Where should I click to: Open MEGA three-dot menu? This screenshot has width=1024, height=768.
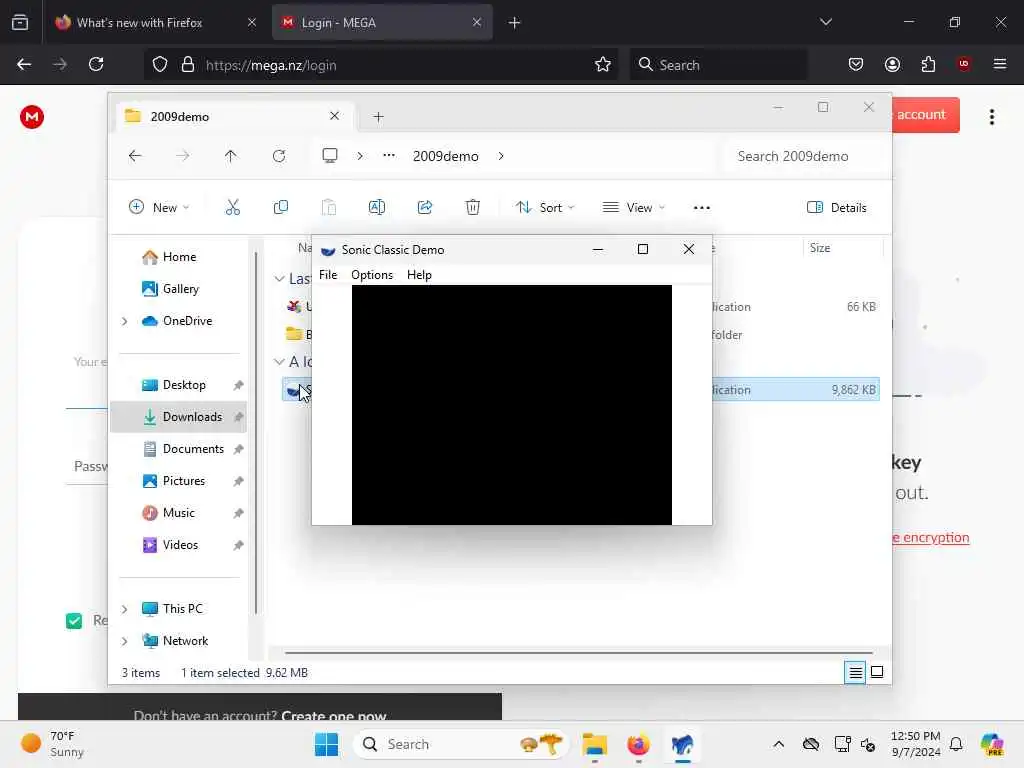click(992, 117)
